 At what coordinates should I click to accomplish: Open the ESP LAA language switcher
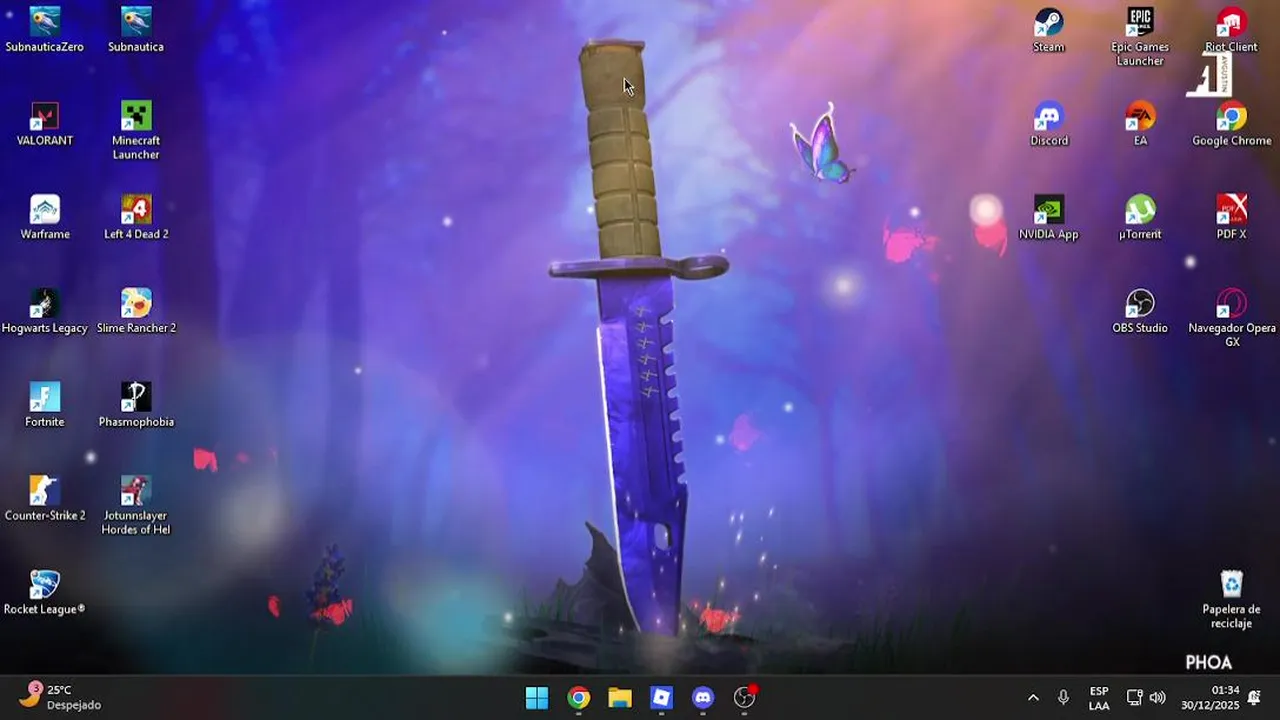point(1099,698)
